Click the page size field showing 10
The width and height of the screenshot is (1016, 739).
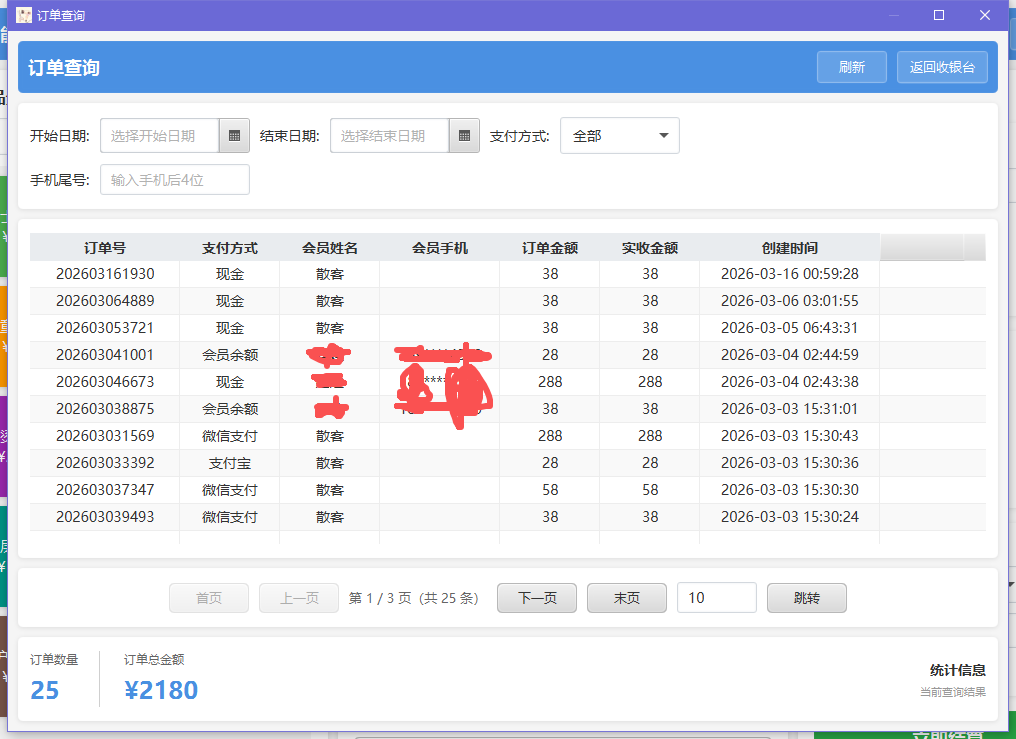[716, 598]
